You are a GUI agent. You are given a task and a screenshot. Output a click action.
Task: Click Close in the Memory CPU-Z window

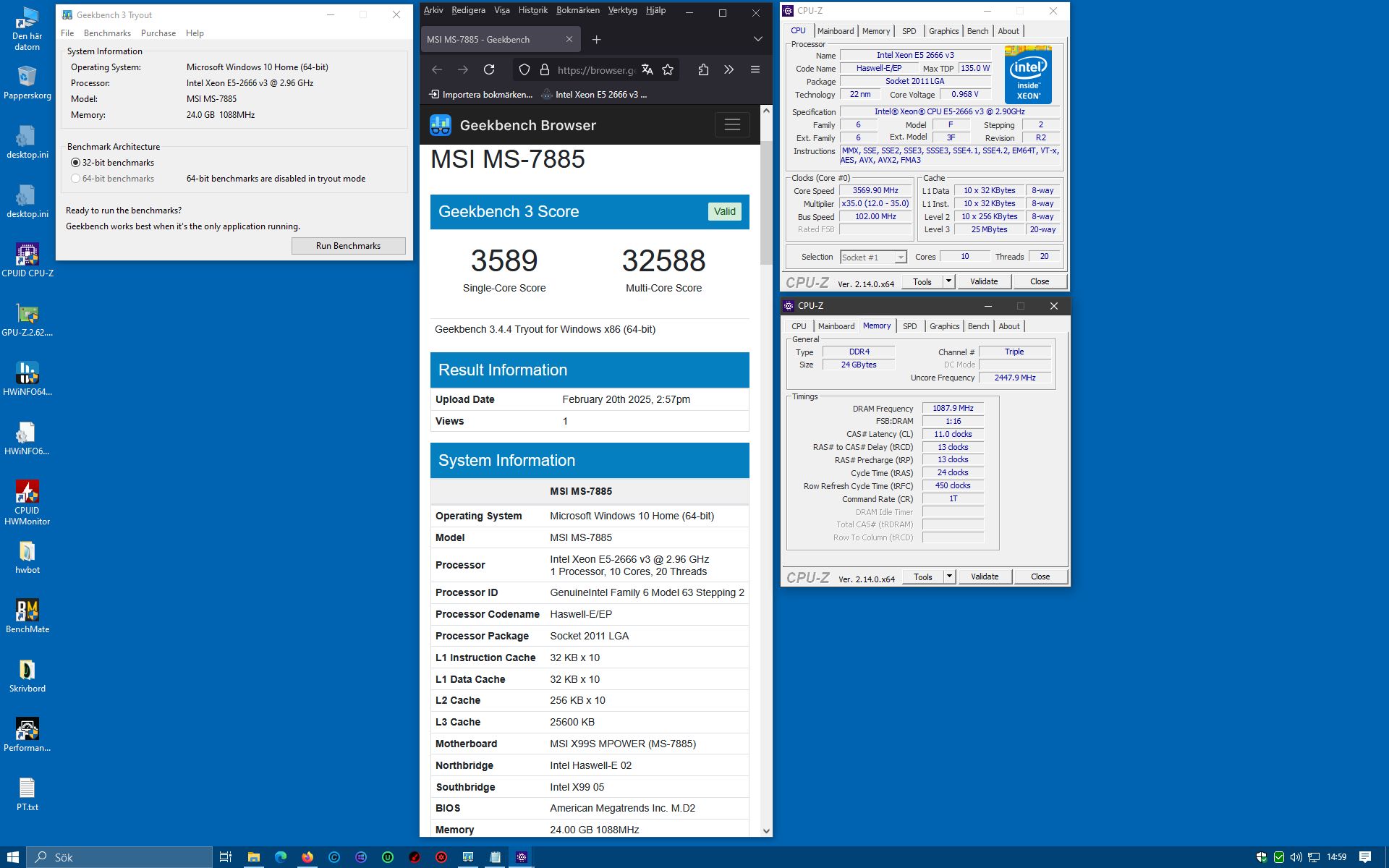1040,576
